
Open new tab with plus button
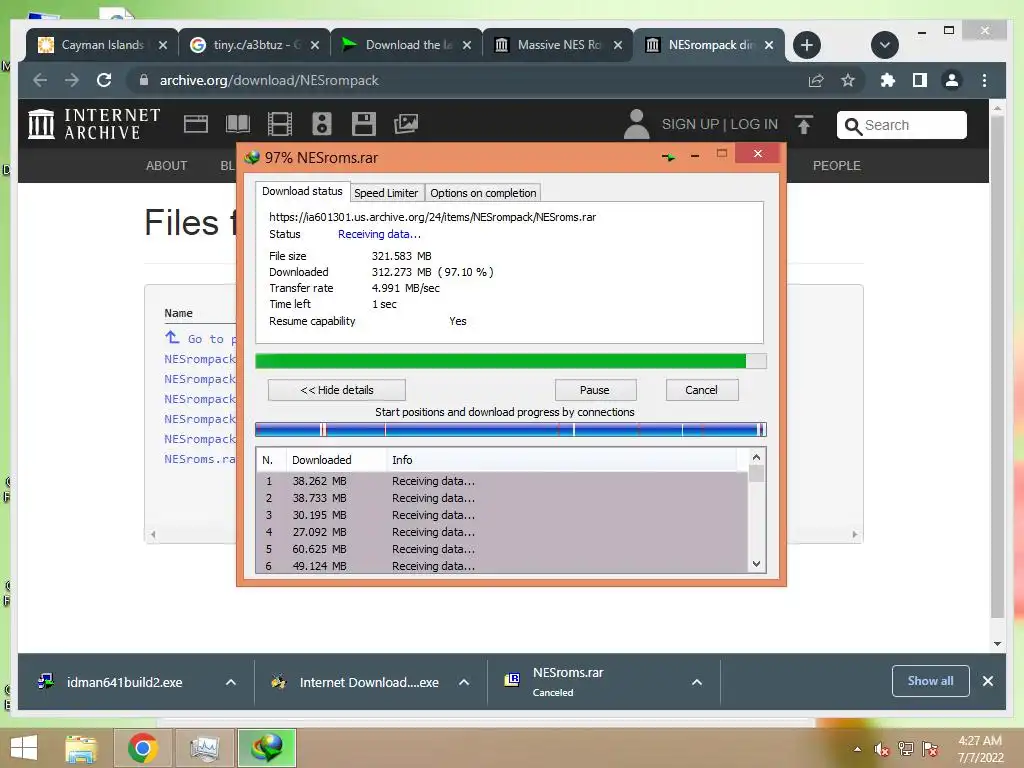(x=807, y=45)
